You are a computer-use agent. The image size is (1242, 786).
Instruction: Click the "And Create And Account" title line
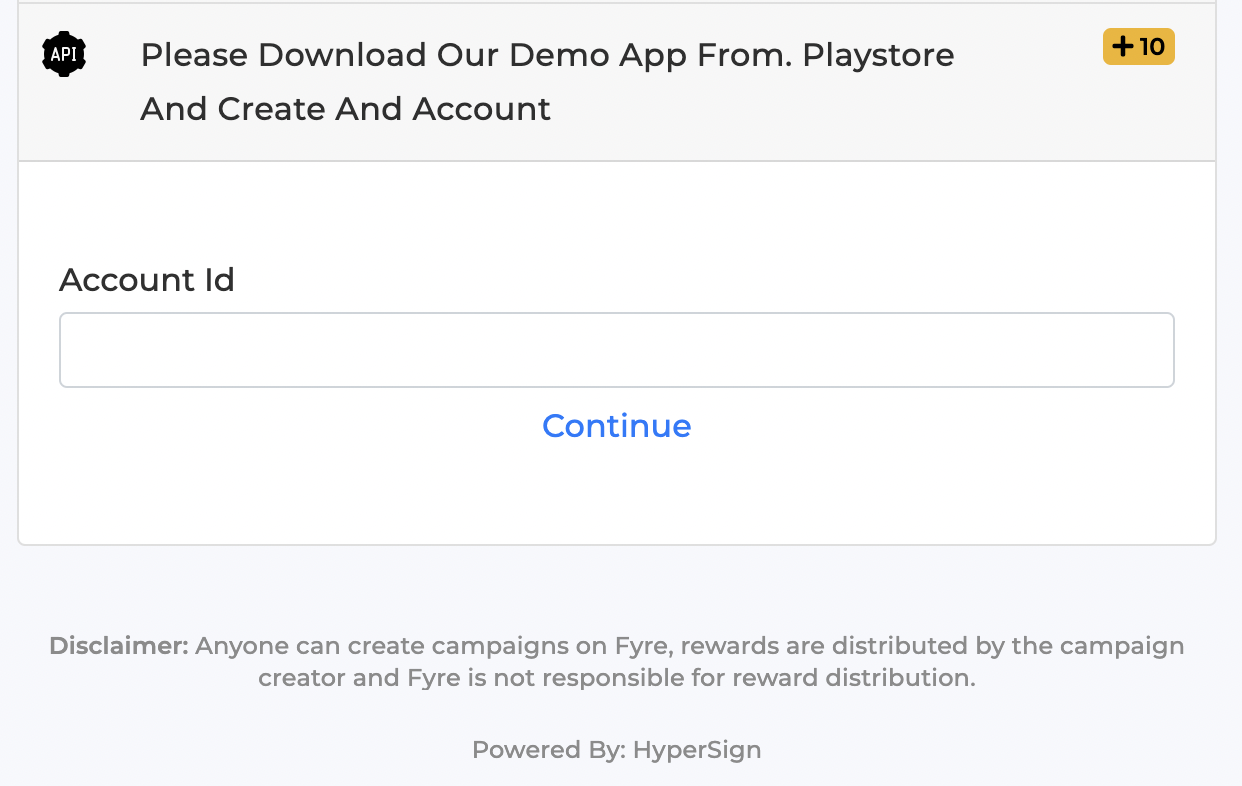[x=345, y=108]
